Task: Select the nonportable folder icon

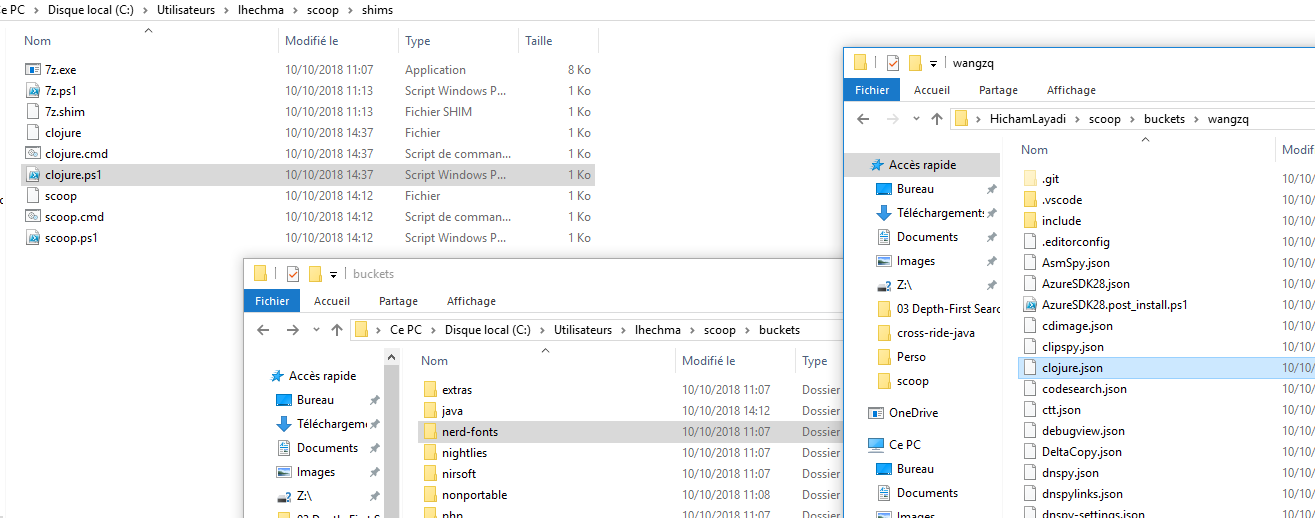Action: click(x=430, y=495)
